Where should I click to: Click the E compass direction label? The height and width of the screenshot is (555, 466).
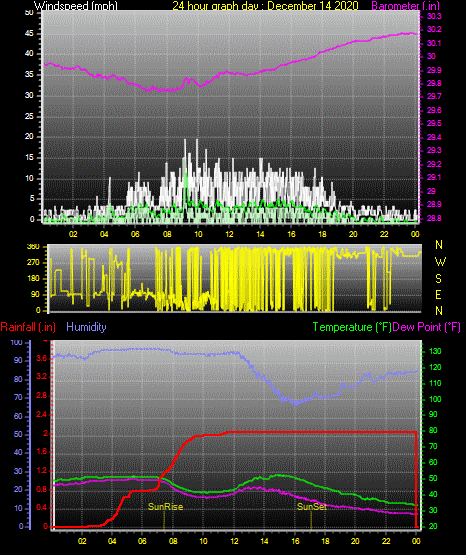coord(438,294)
